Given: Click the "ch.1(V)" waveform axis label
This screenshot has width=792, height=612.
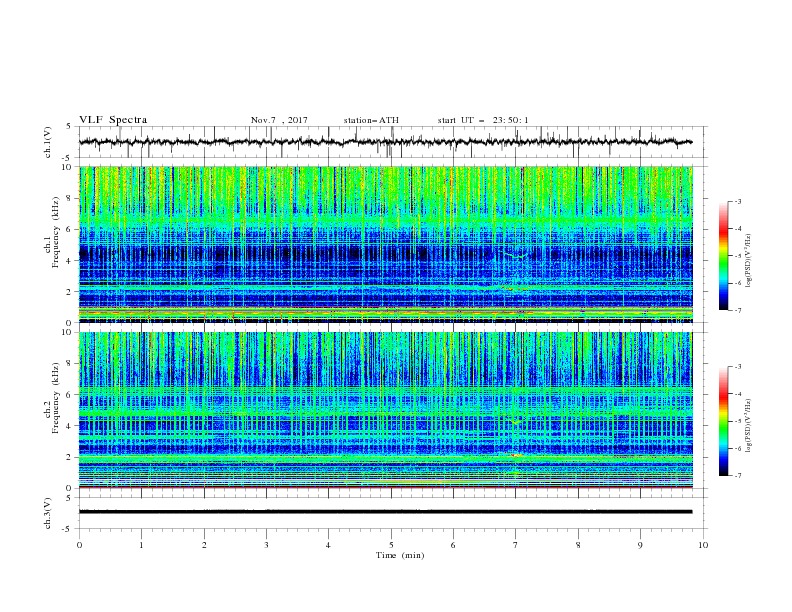Looking at the screenshot, I should pyautogui.click(x=48, y=142).
